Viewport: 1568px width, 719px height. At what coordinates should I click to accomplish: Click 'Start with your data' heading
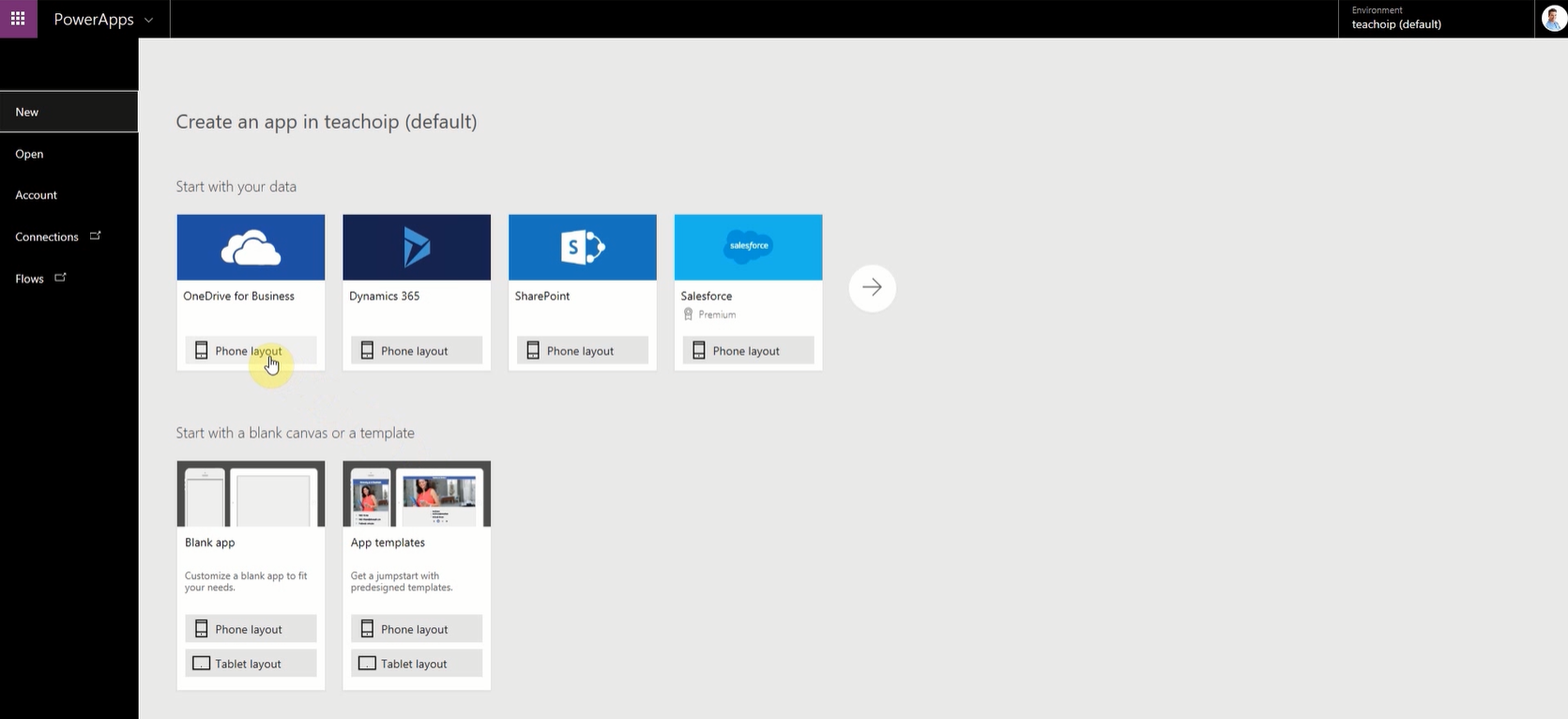click(x=236, y=187)
